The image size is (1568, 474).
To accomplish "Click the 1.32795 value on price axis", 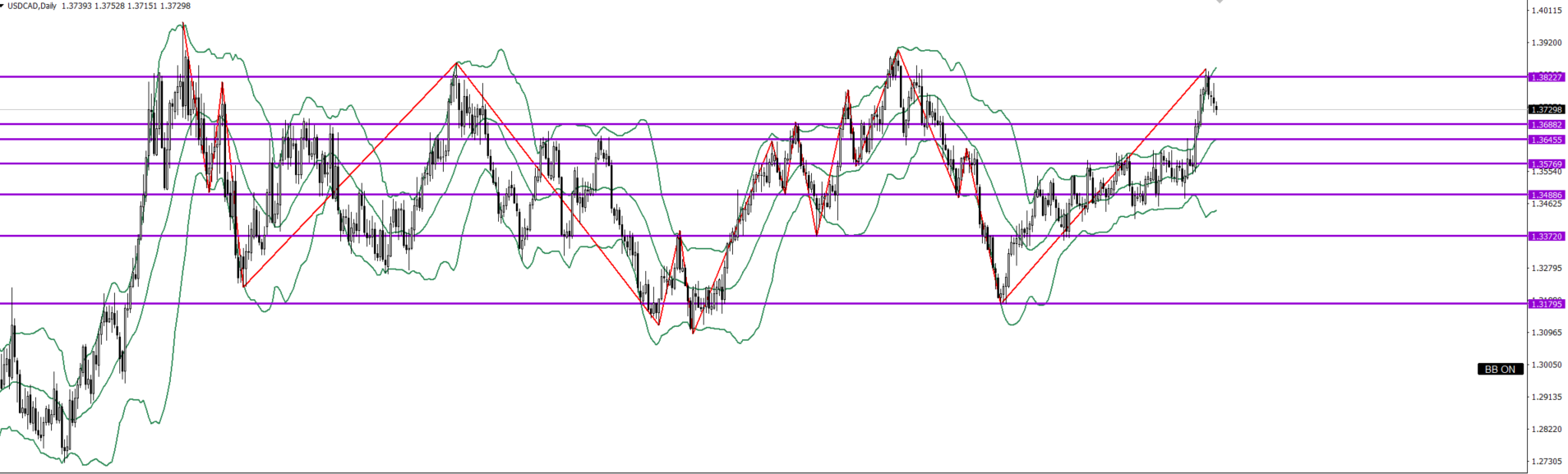I will [1546, 268].
